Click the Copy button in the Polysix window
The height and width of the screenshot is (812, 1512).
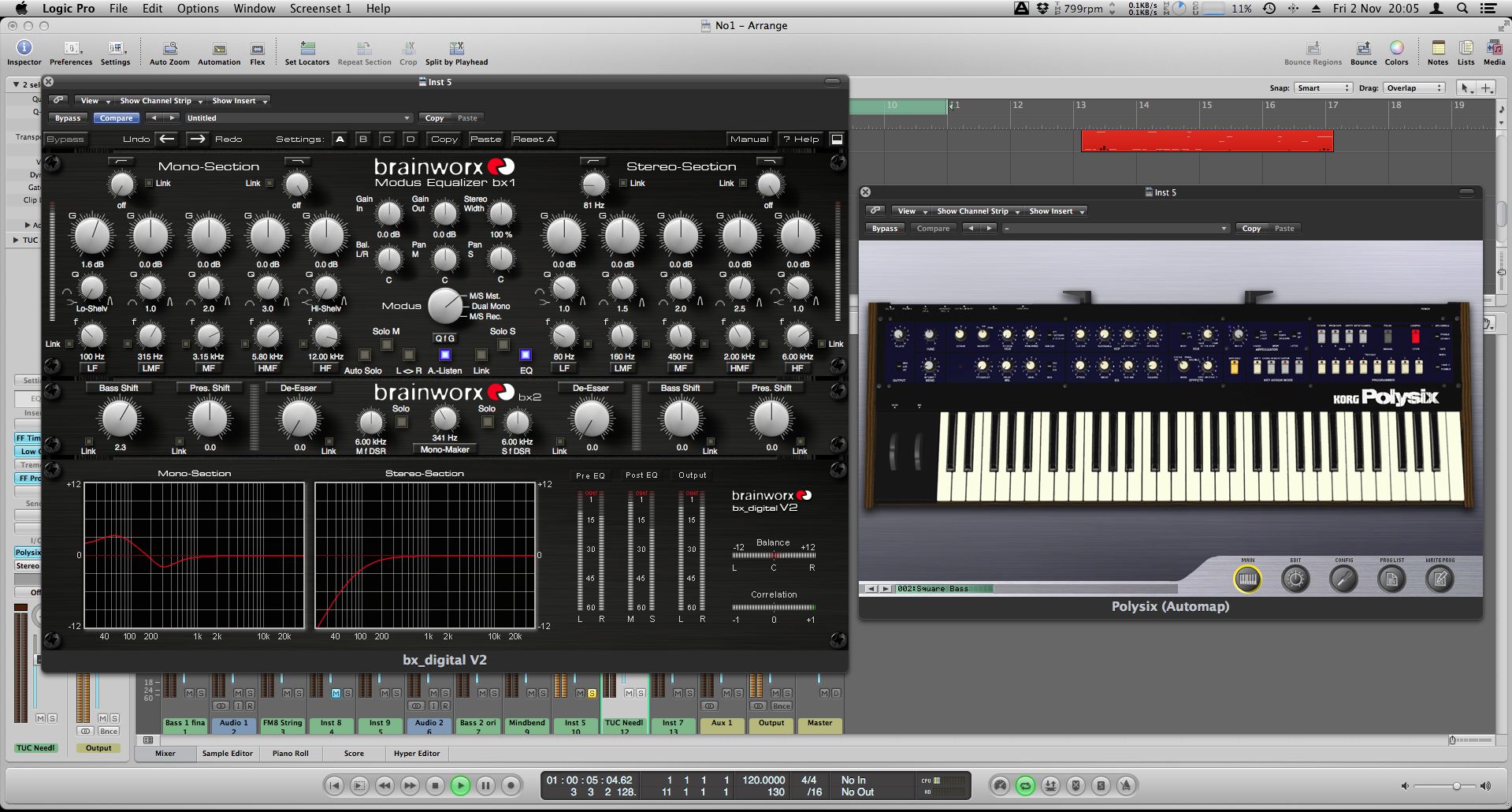click(1251, 229)
